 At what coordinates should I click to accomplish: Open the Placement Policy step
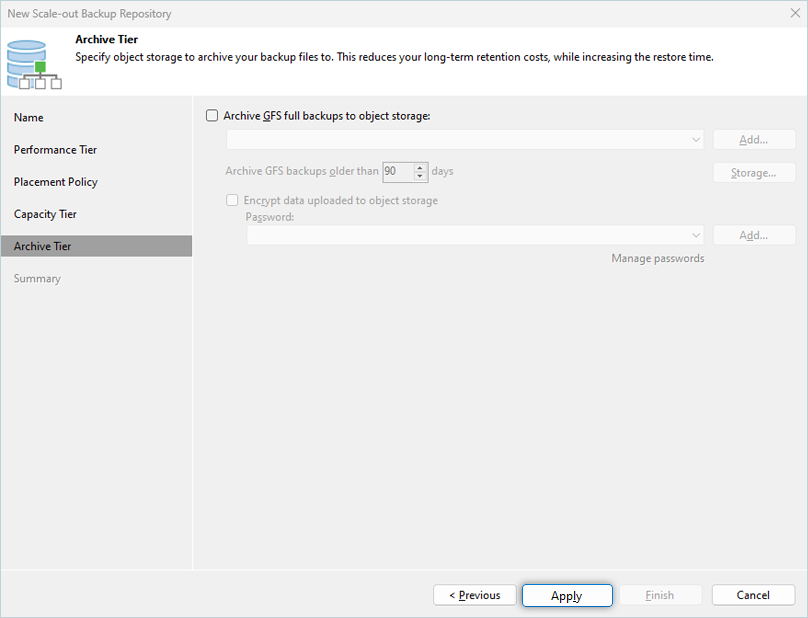[55, 182]
